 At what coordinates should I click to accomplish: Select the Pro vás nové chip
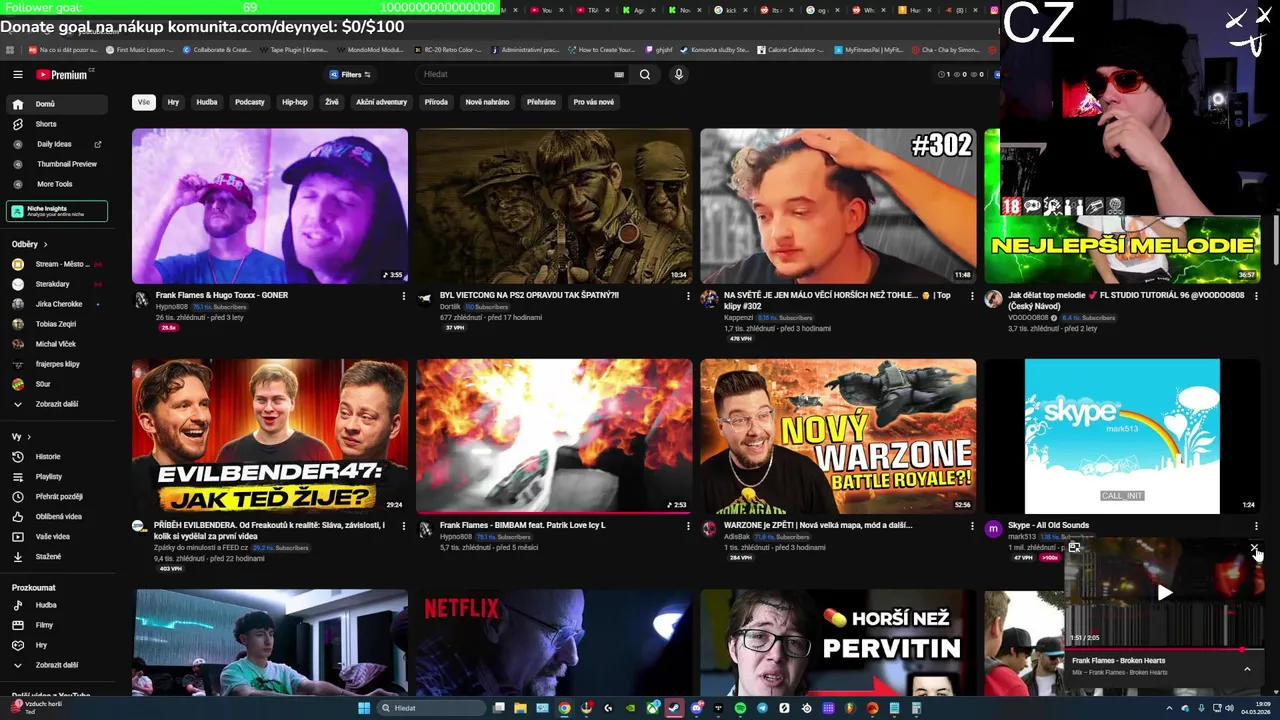(x=594, y=102)
